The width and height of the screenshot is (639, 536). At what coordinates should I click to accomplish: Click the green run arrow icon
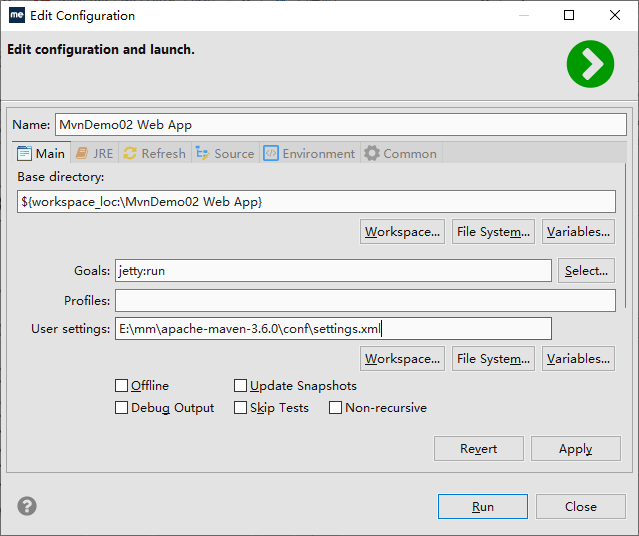click(590, 65)
